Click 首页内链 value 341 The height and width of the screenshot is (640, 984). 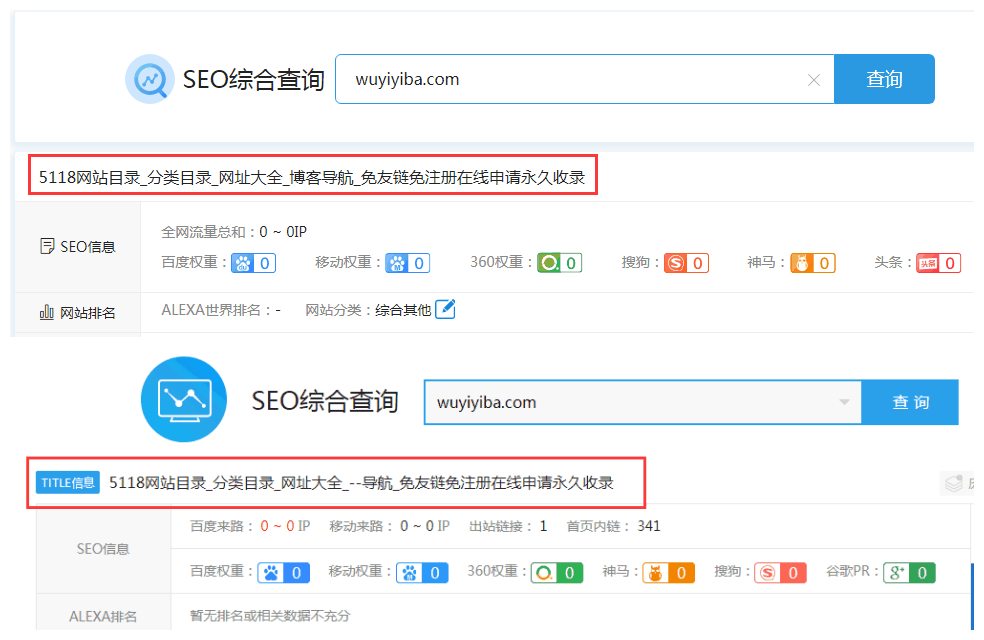pyautogui.click(x=649, y=526)
